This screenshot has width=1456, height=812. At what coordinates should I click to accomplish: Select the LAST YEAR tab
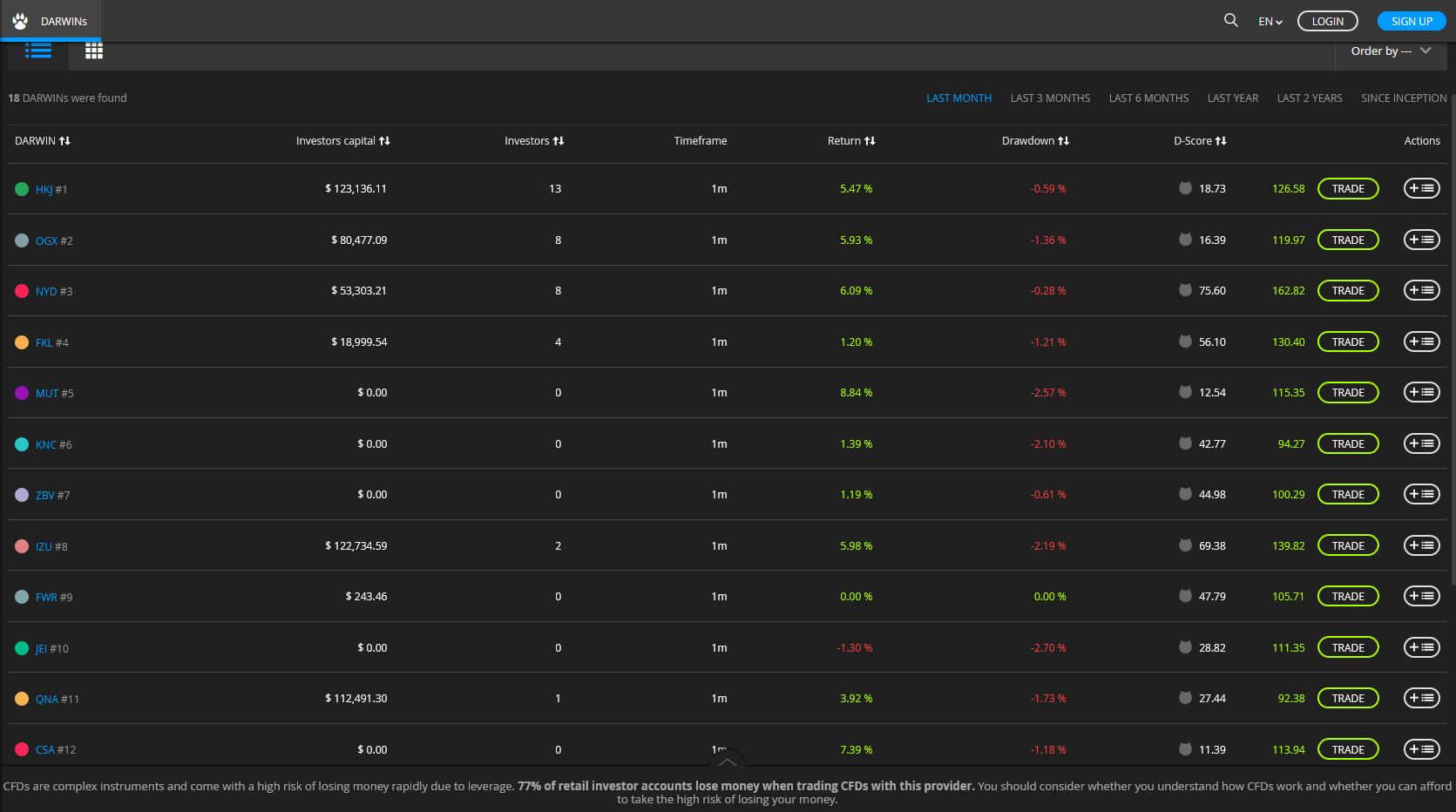1233,98
